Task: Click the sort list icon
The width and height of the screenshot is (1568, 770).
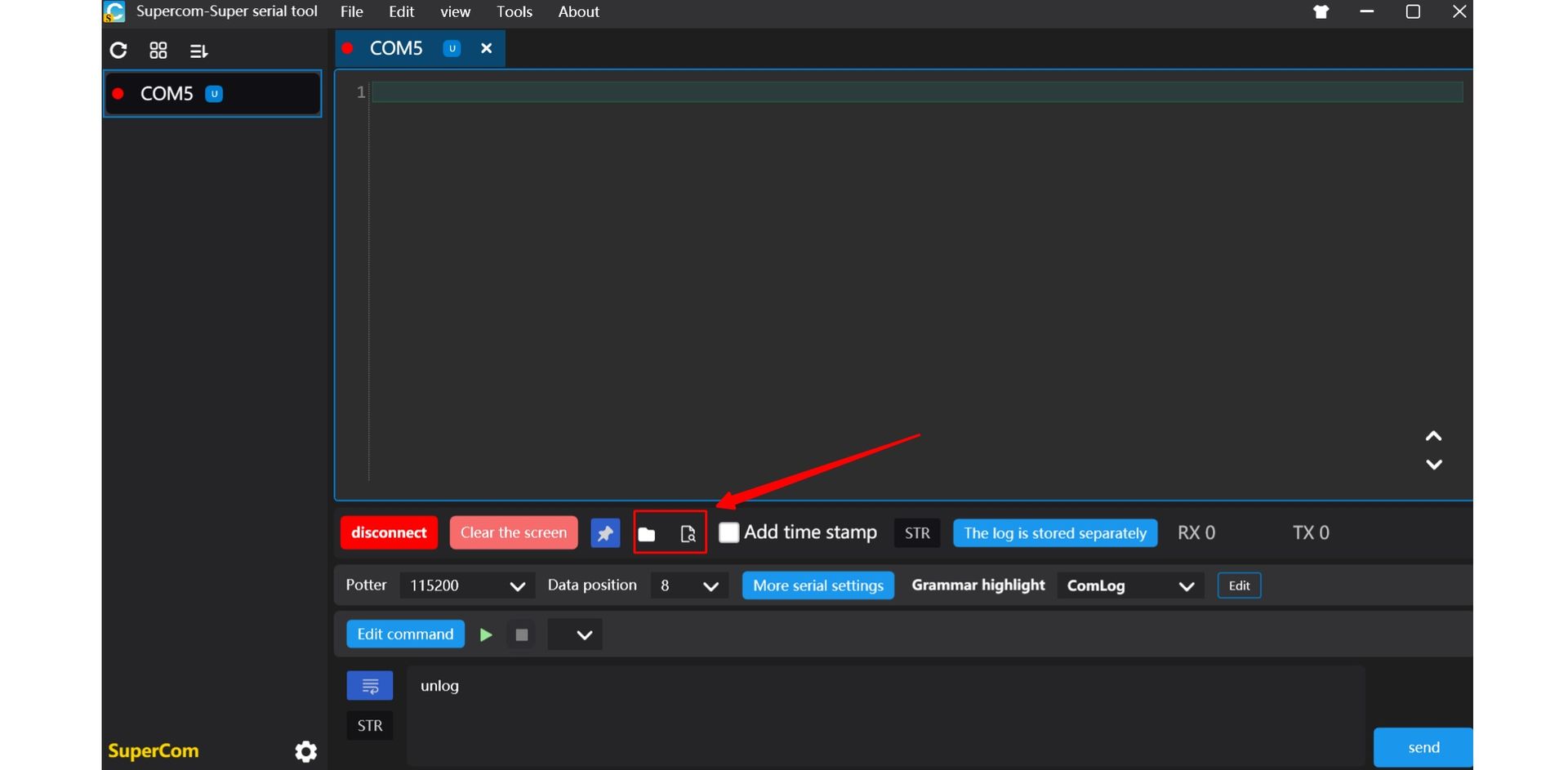Action: click(x=198, y=51)
